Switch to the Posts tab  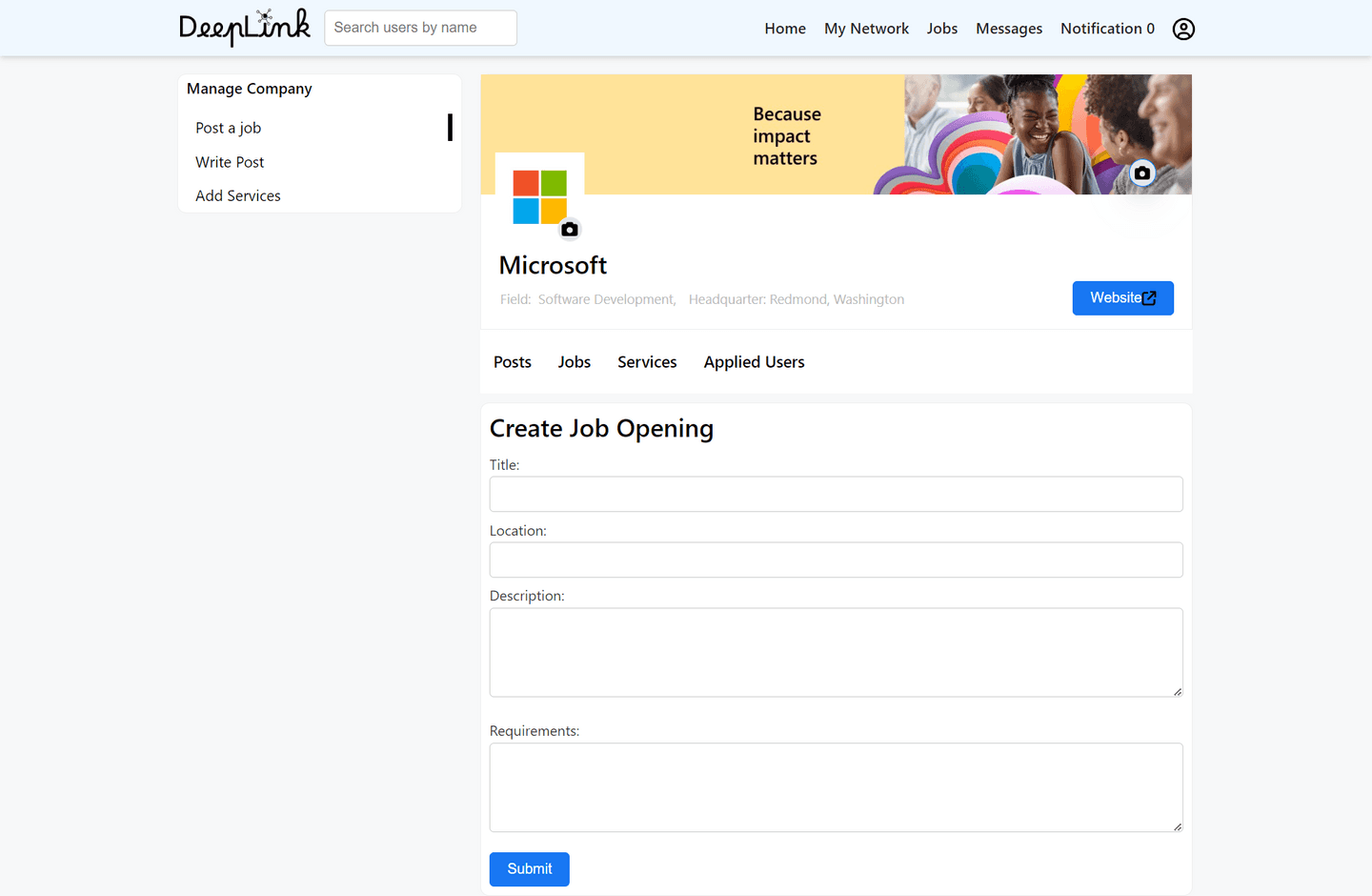[513, 362]
